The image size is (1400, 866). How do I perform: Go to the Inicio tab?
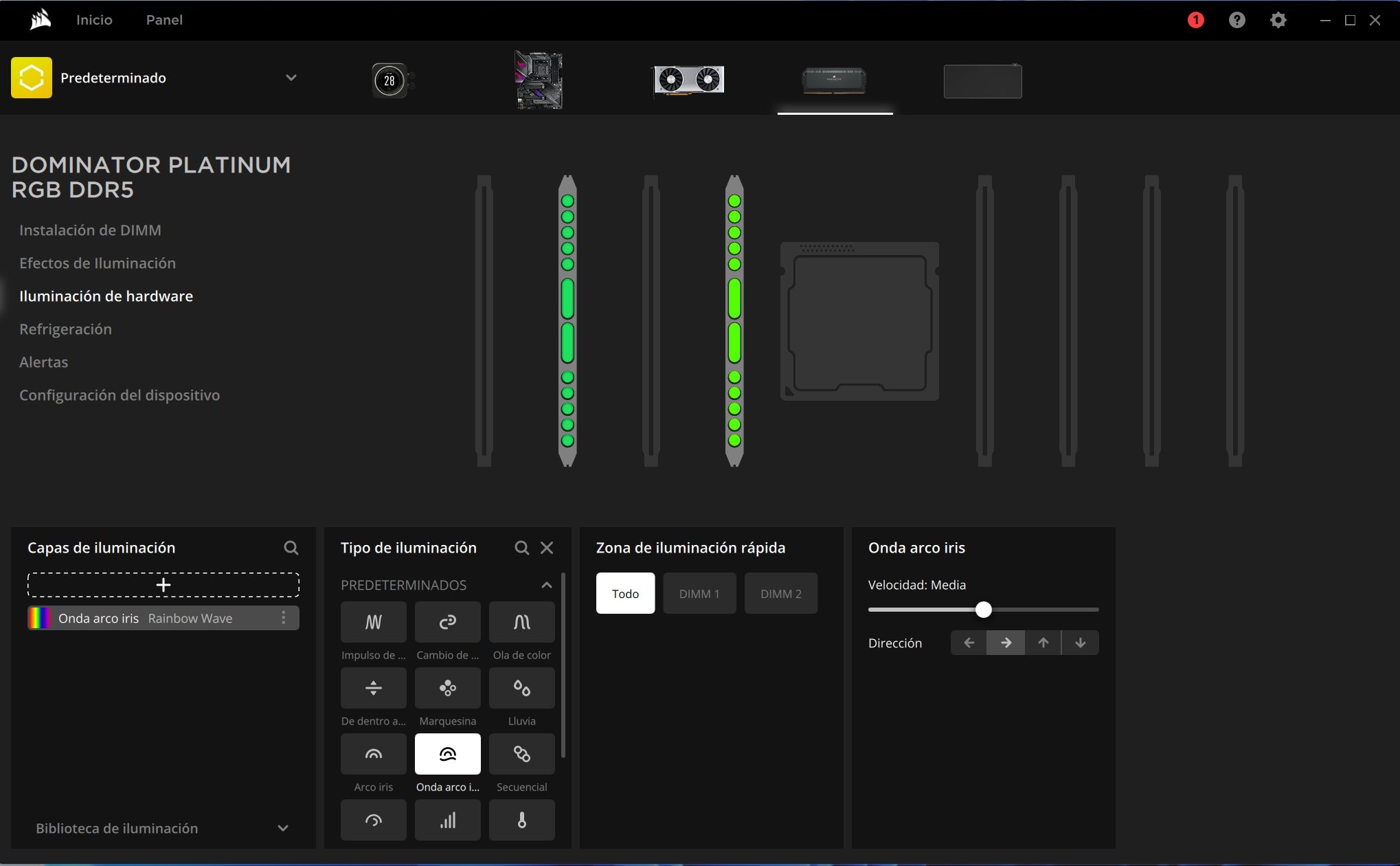tap(94, 20)
